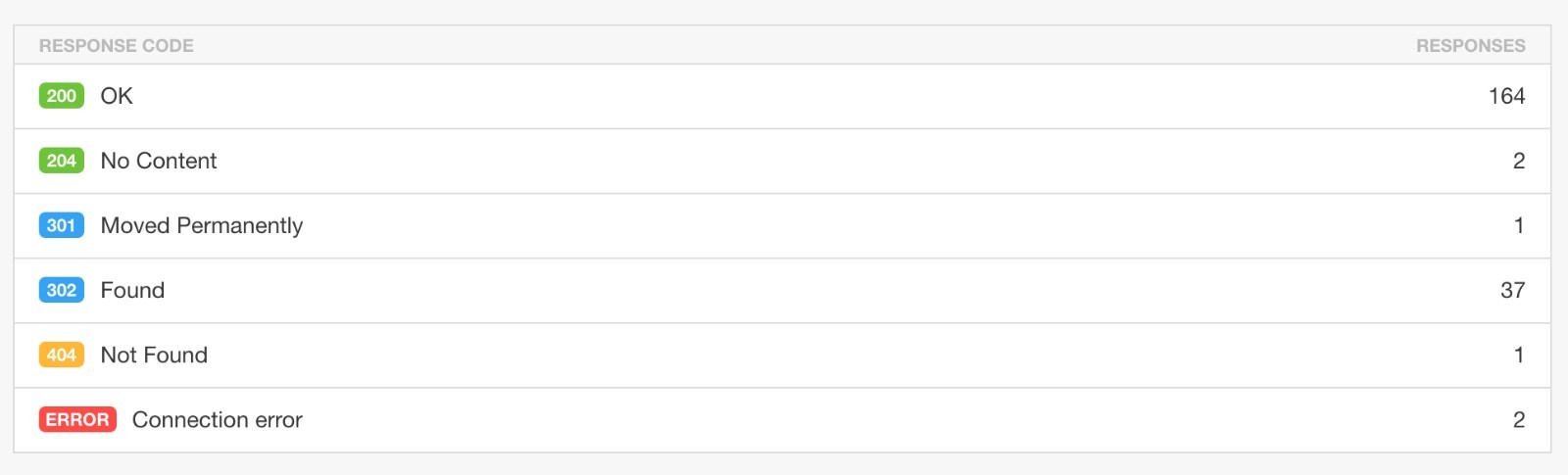The height and width of the screenshot is (475, 1568).
Task: Click the response count for Moved Permanently
Action: (1519, 225)
